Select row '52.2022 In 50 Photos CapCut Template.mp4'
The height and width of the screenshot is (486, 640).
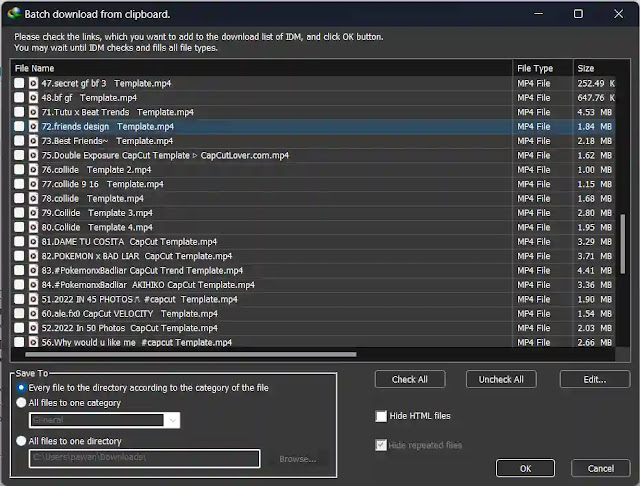tap(313, 328)
